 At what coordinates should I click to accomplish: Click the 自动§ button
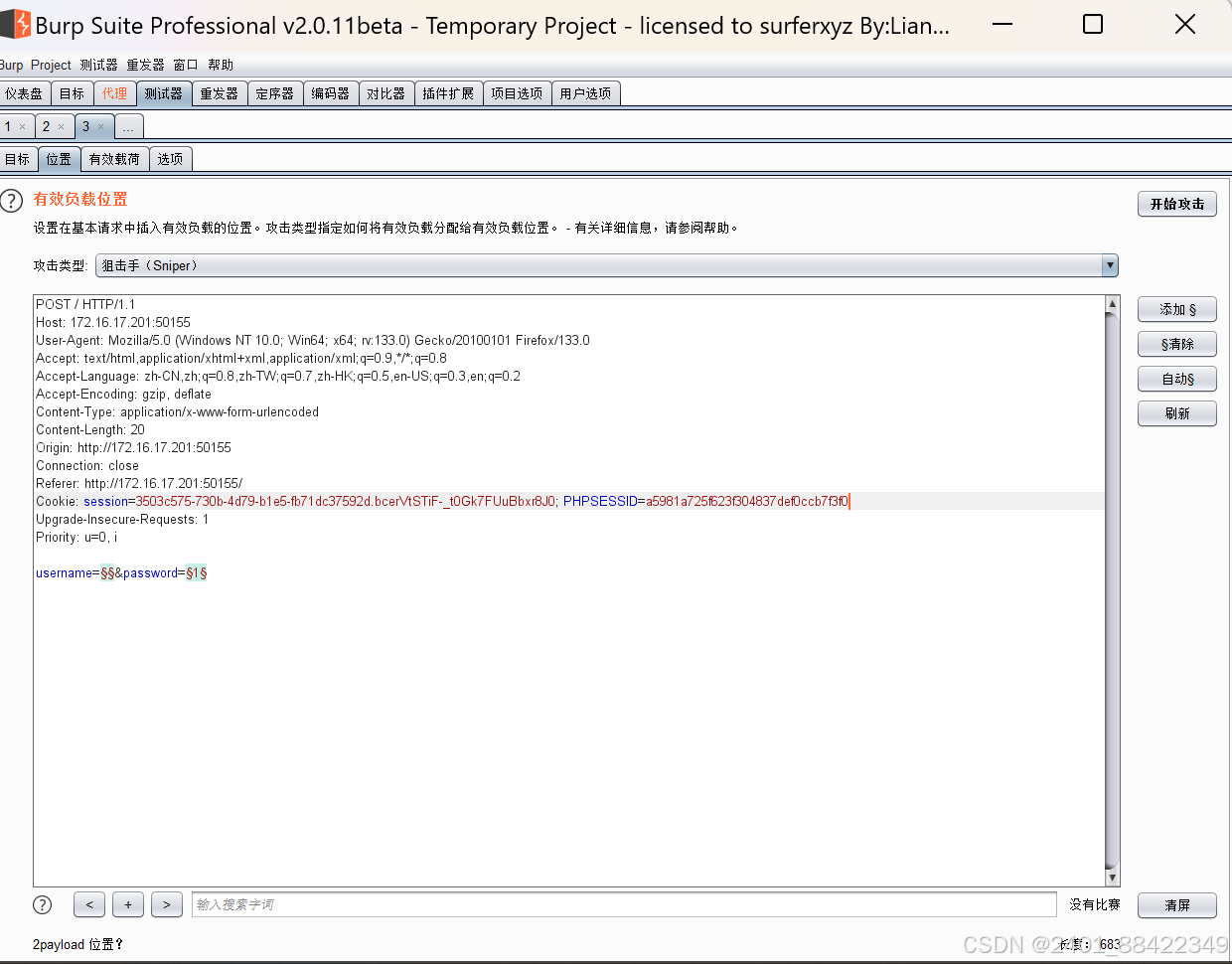click(1177, 379)
